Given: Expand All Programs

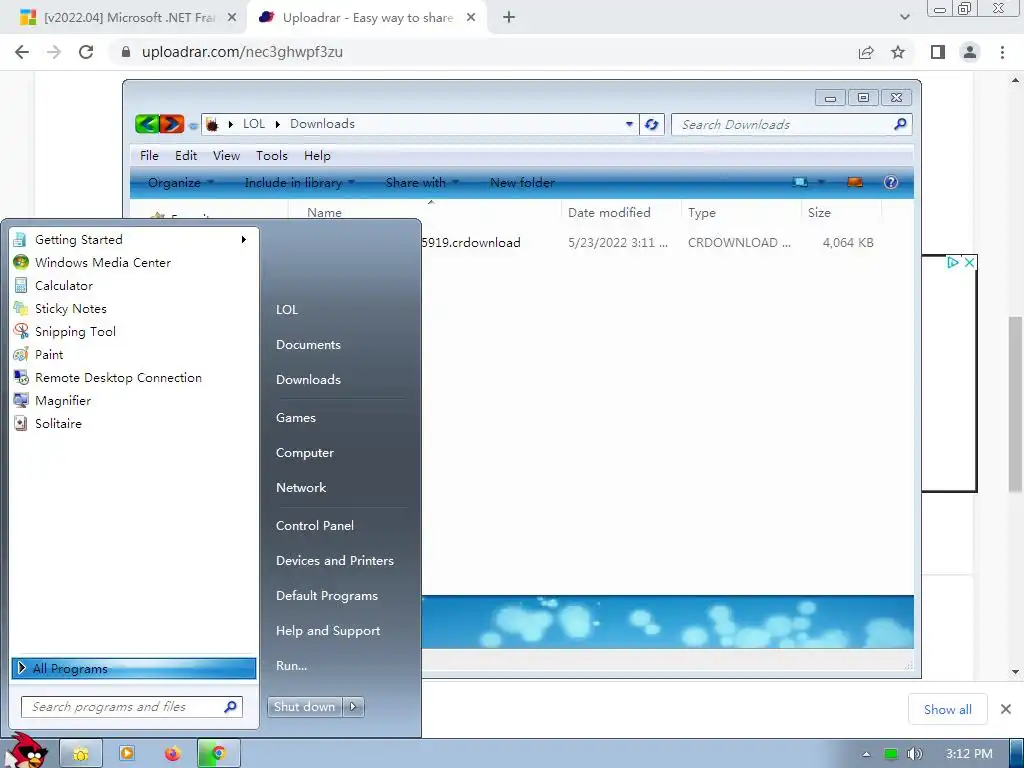Looking at the screenshot, I should click(x=133, y=668).
